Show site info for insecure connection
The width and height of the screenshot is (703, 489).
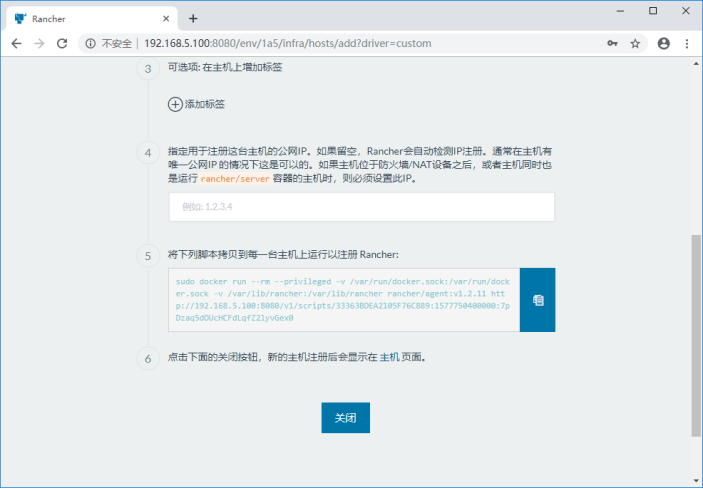[91, 43]
